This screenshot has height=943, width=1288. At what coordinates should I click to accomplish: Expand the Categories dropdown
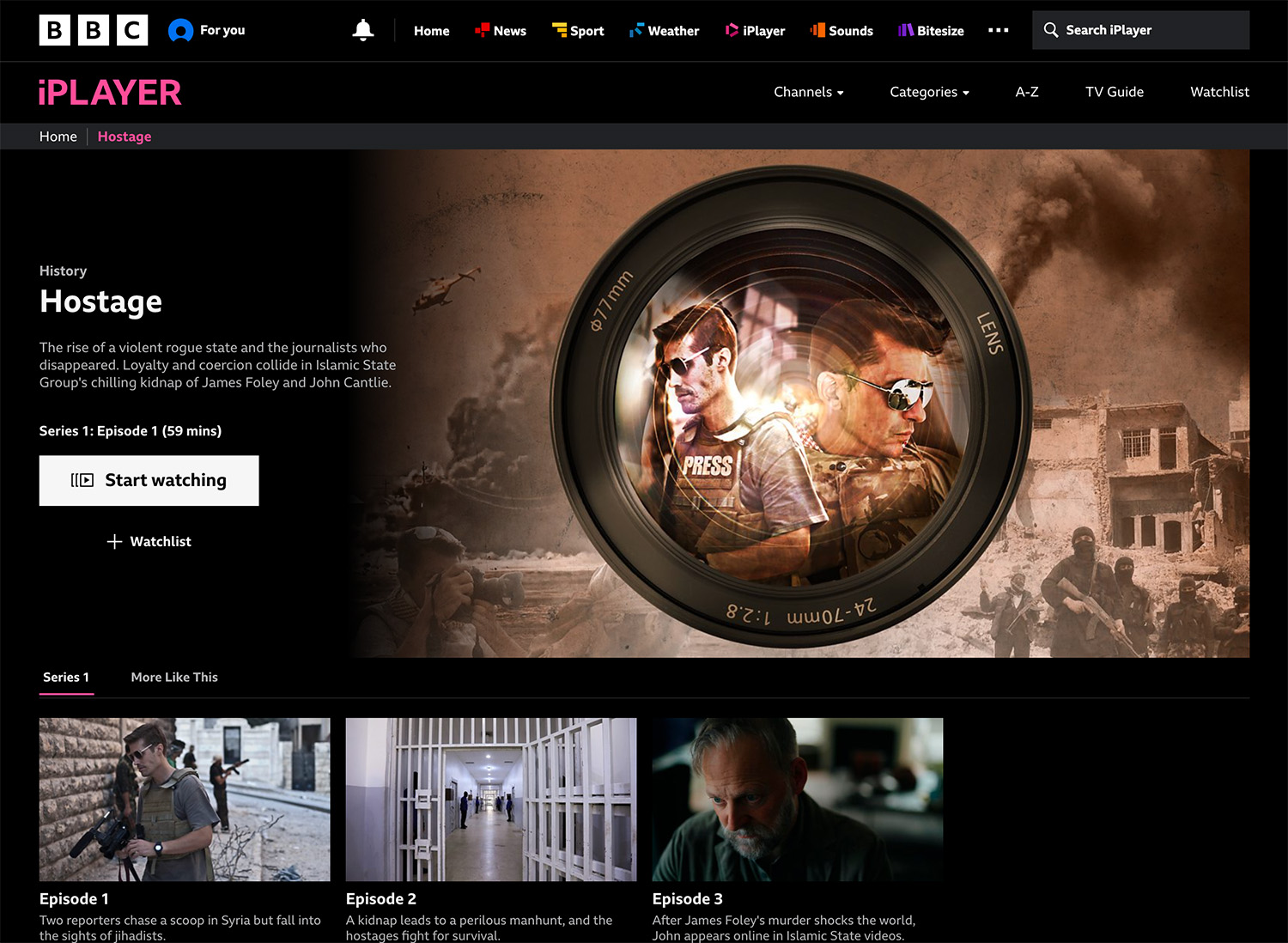(929, 92)
